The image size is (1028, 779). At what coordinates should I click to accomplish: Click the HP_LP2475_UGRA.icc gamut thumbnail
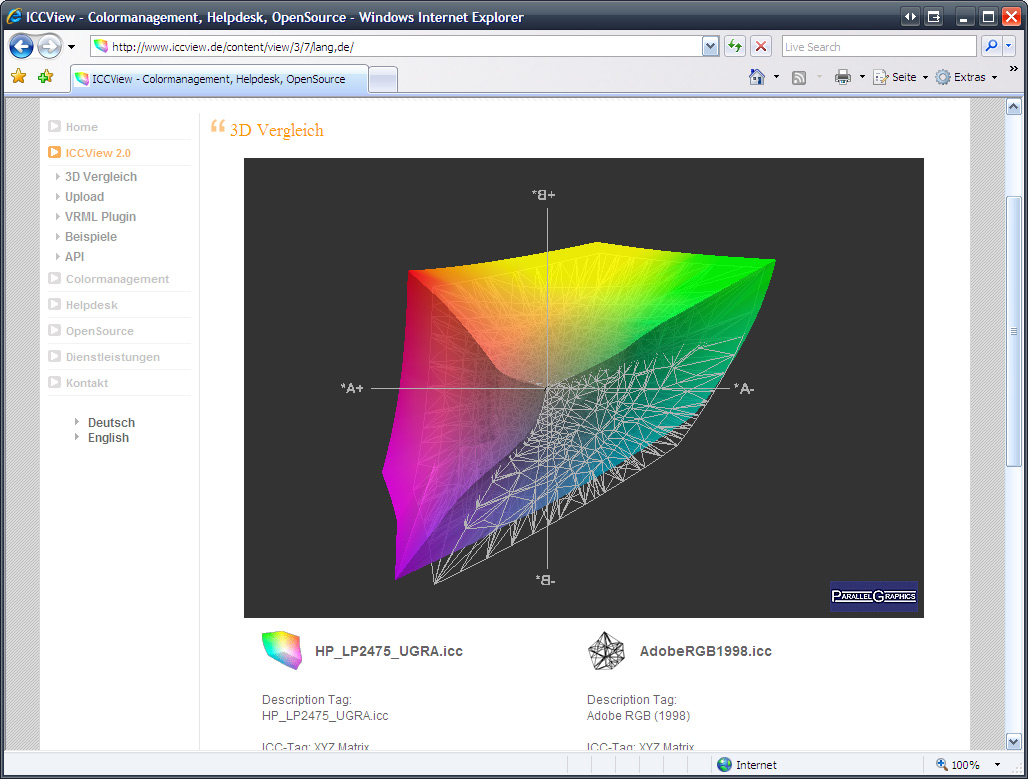tap(281, 650)
